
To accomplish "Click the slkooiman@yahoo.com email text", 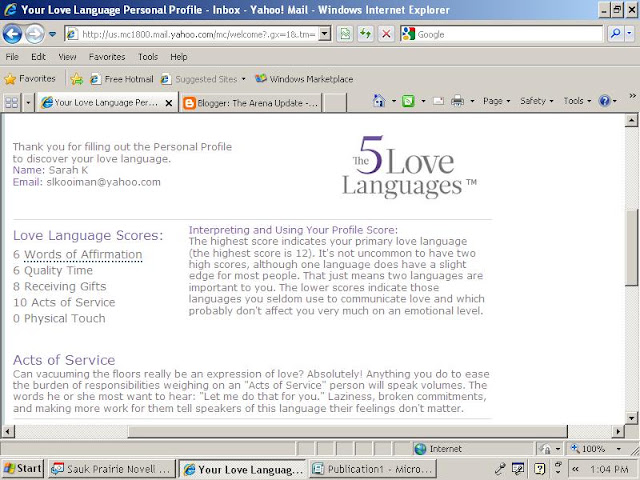I will coord(103,182).
